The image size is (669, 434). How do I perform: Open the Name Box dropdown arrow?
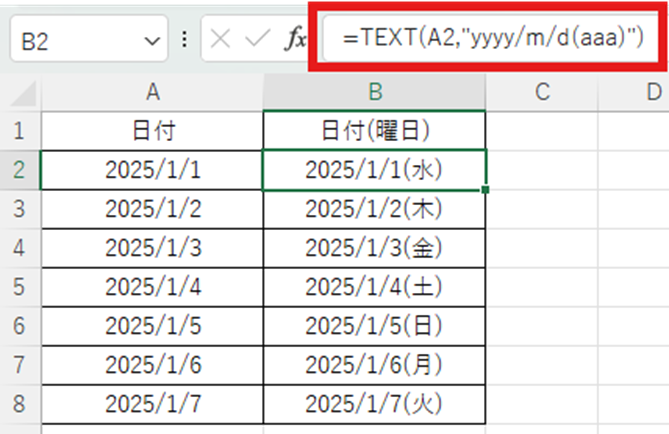coord(152,42)
